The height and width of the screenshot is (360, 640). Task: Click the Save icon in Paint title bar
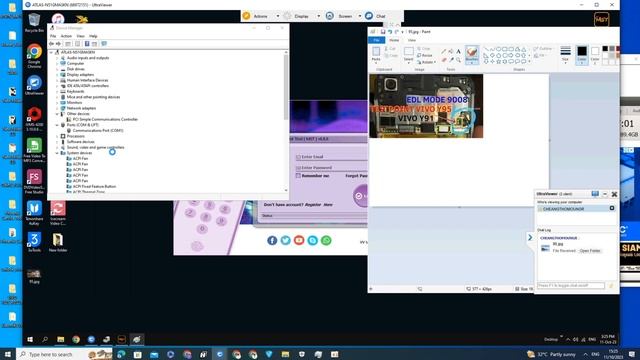click(383, 31)
